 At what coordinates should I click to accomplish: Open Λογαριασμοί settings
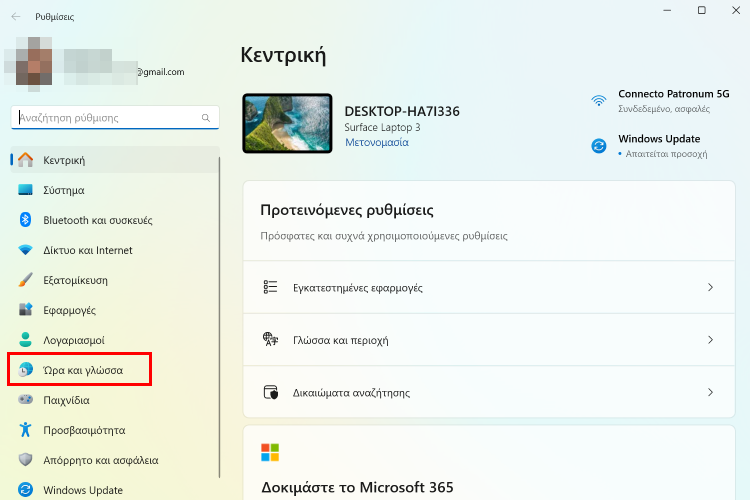coord(115,340)
